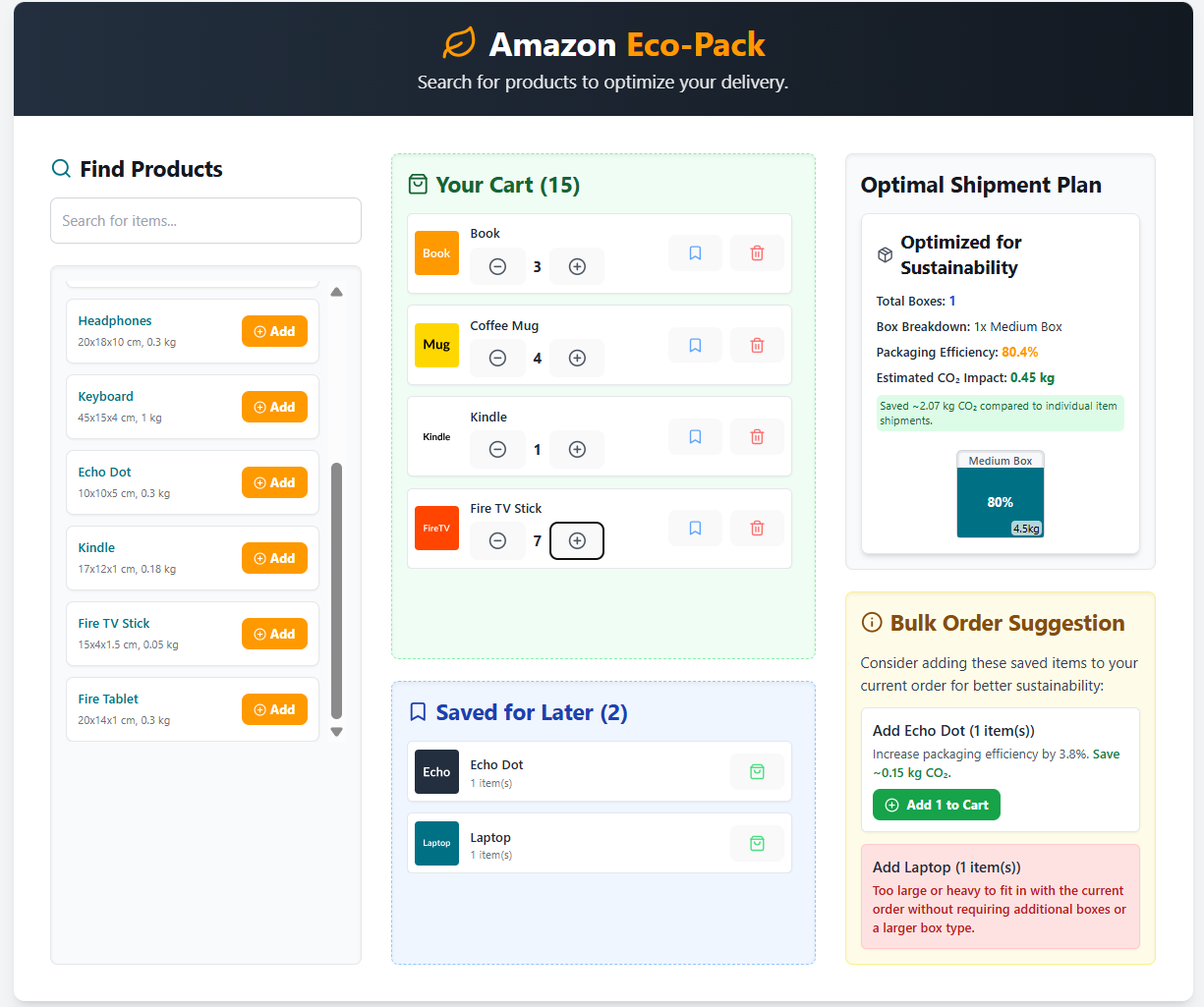
Task: Click the Add Laptop warning card
Action: point(1001,897)
